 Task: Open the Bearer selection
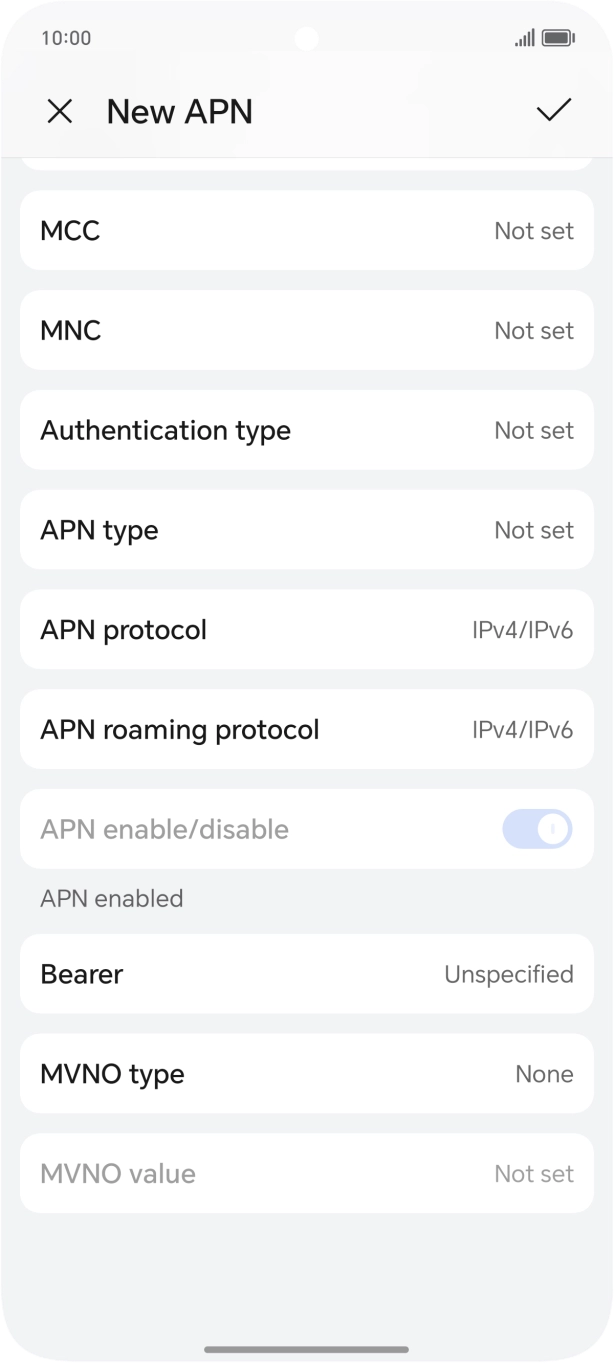pos(307,974)
